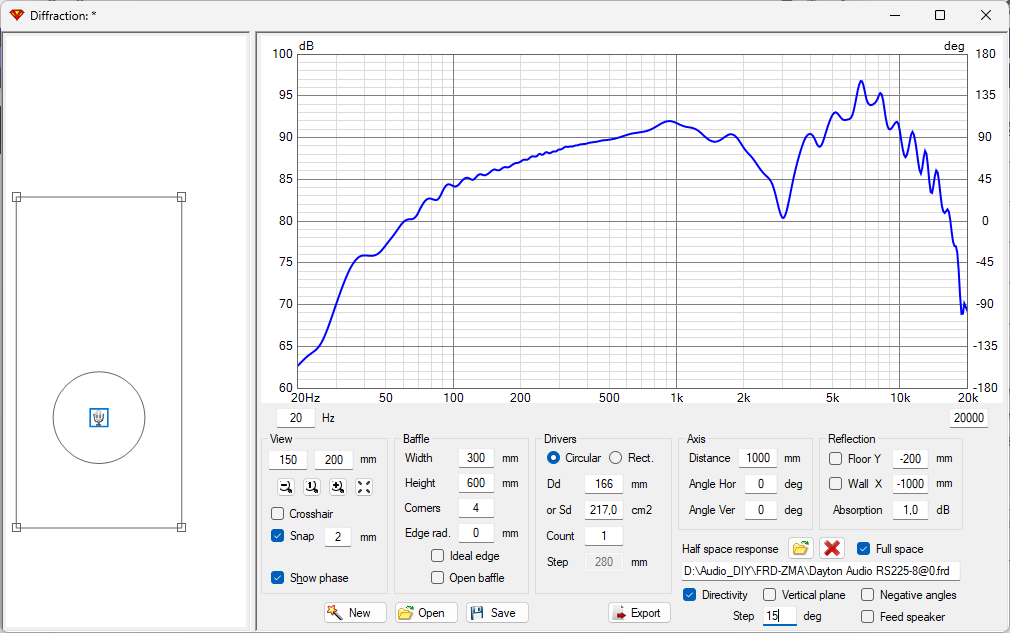Click the Floor Y value field
Image resolution: width=1010 pixels, height=633 pixels.
point(910,458)
